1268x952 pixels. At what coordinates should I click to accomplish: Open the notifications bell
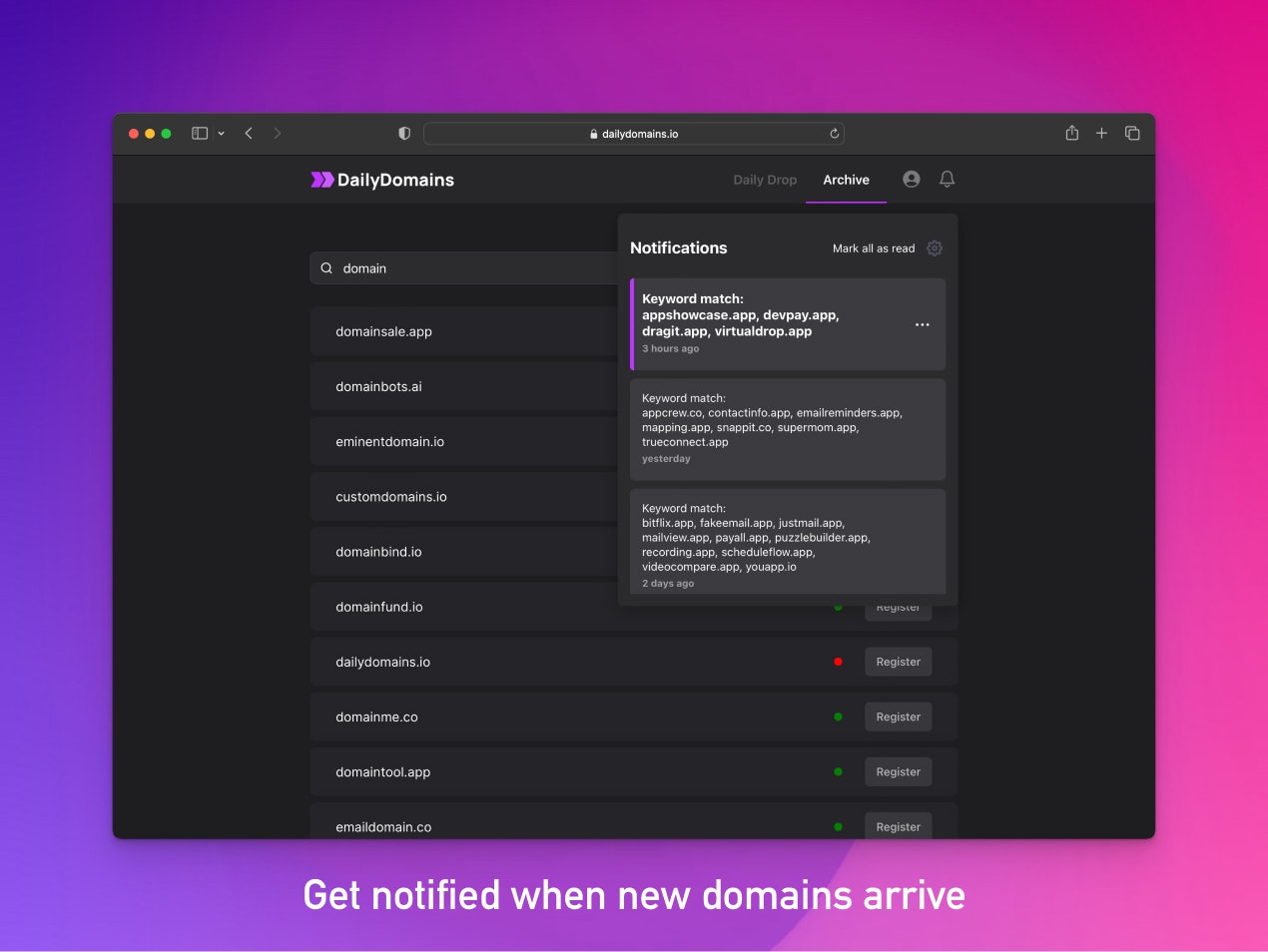tap(947, 179)
